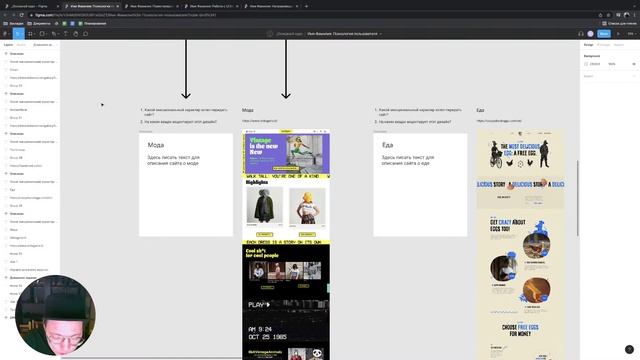Open the Figma main menu
This screenshot has width=640, height=360.
pos(6,34)
